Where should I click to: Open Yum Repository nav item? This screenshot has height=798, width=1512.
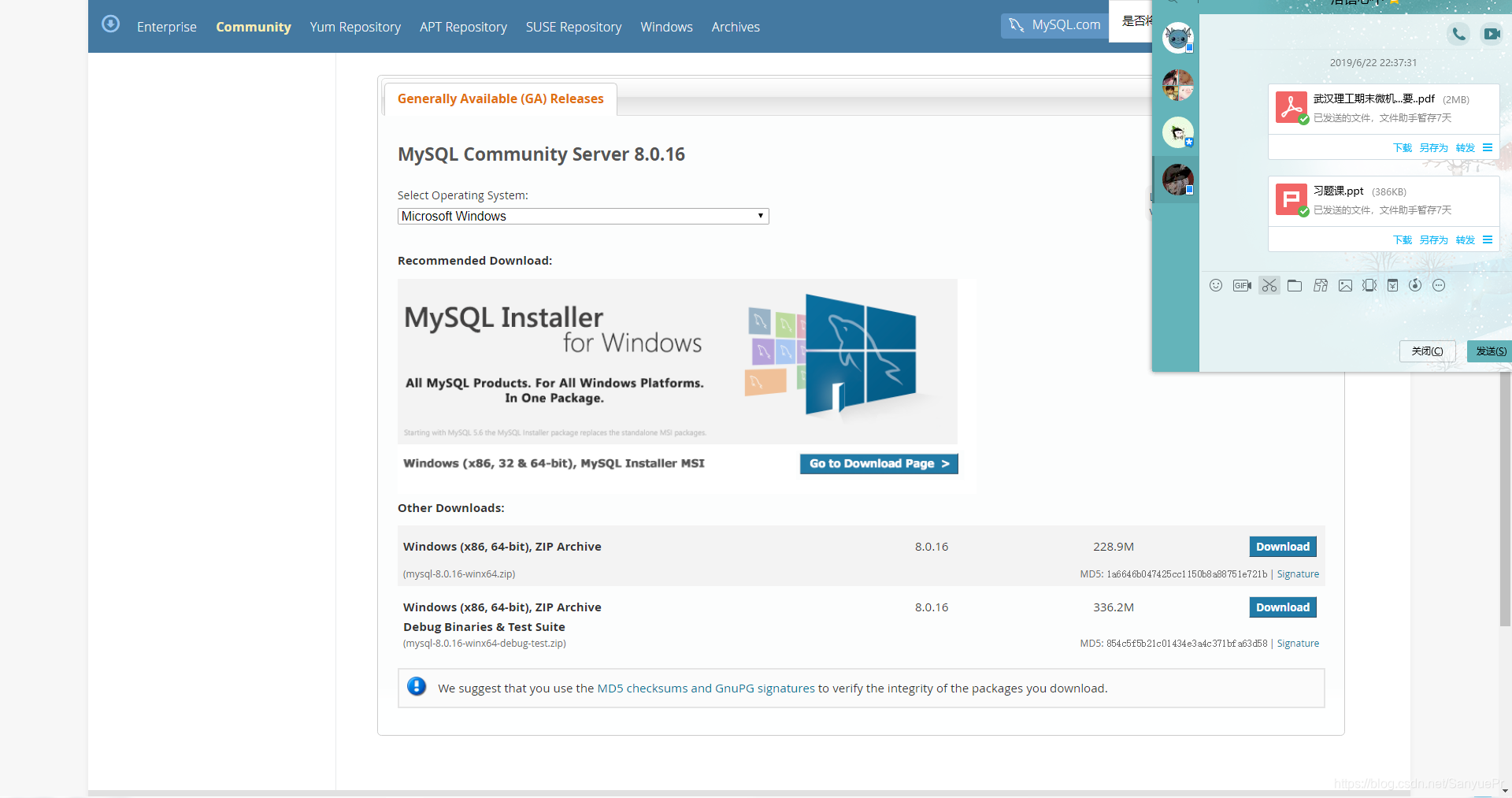[355, 27]
